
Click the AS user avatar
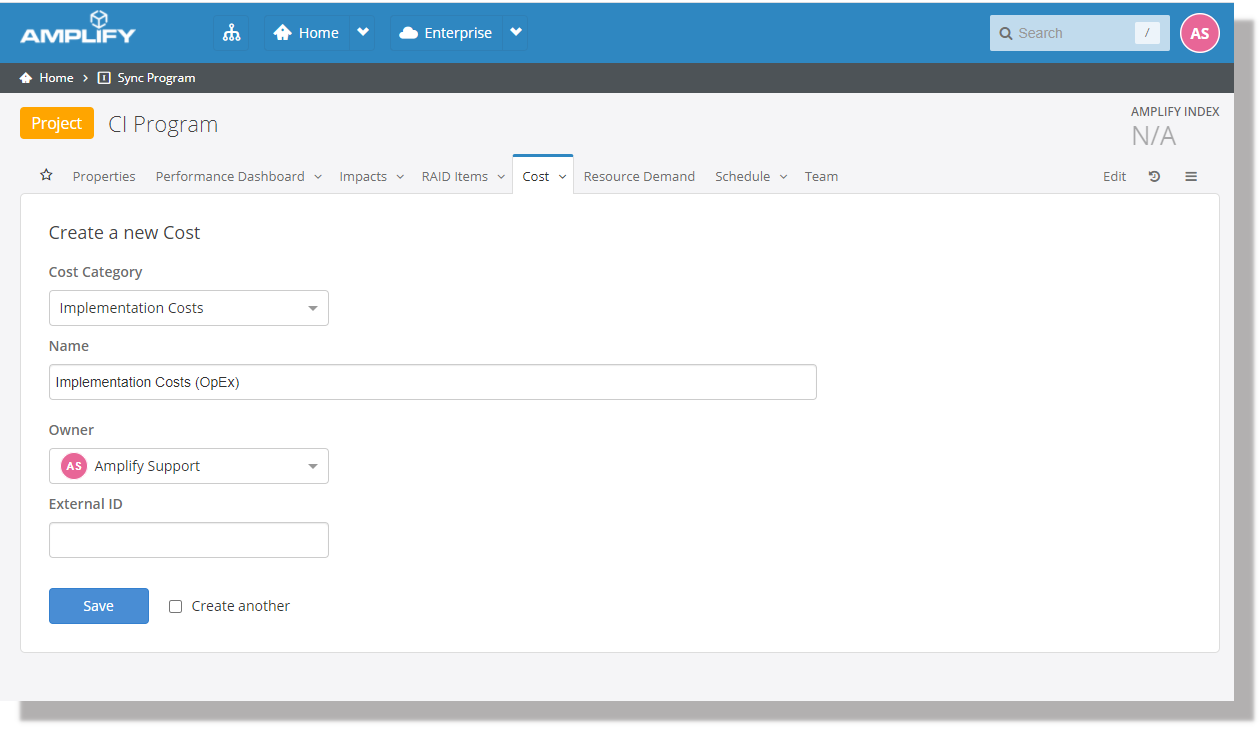[1200, 33]
